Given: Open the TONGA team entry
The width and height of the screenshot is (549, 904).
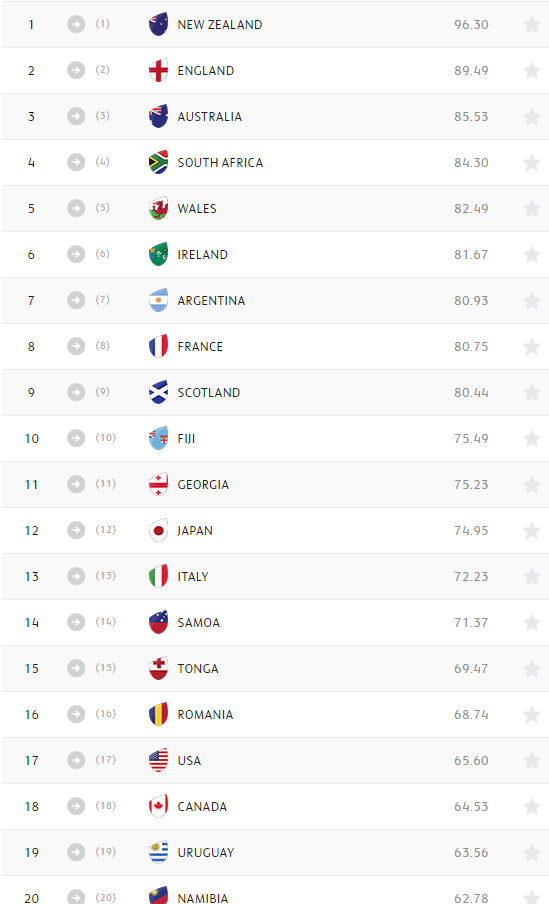Looking at the screenshot, I should click(198, 668).
